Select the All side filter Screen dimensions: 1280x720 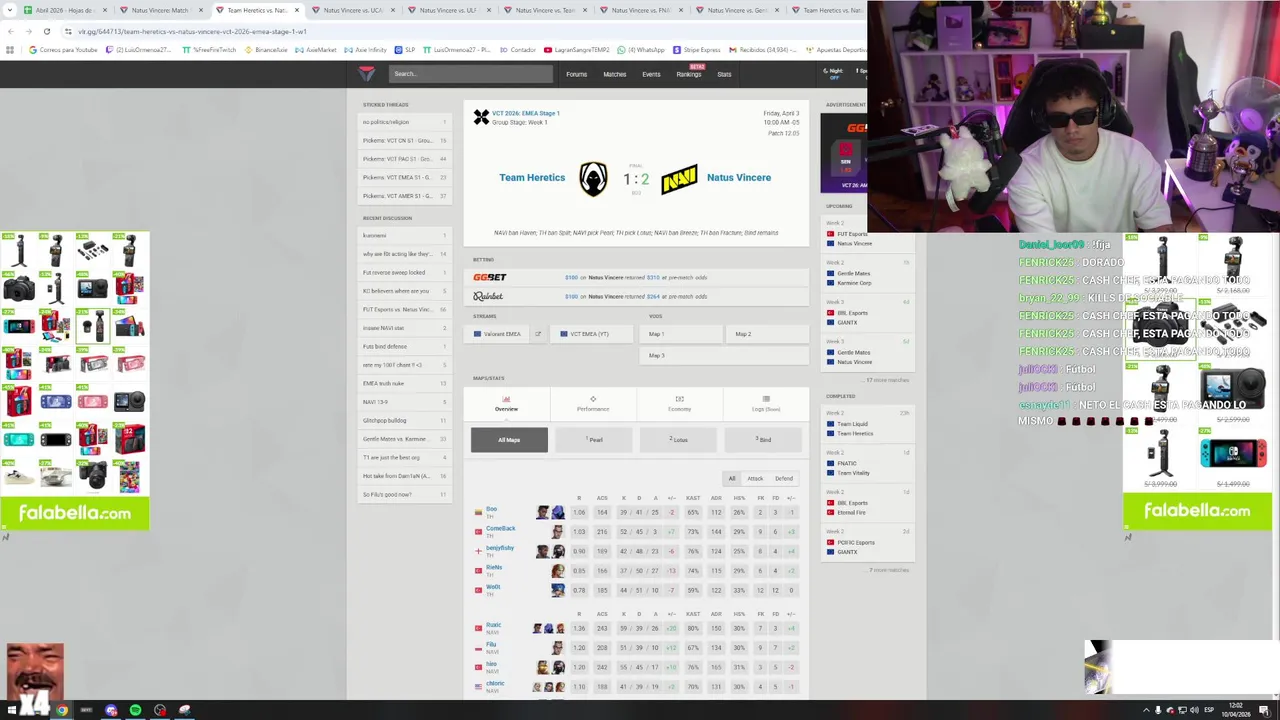(x=732, y=478)
